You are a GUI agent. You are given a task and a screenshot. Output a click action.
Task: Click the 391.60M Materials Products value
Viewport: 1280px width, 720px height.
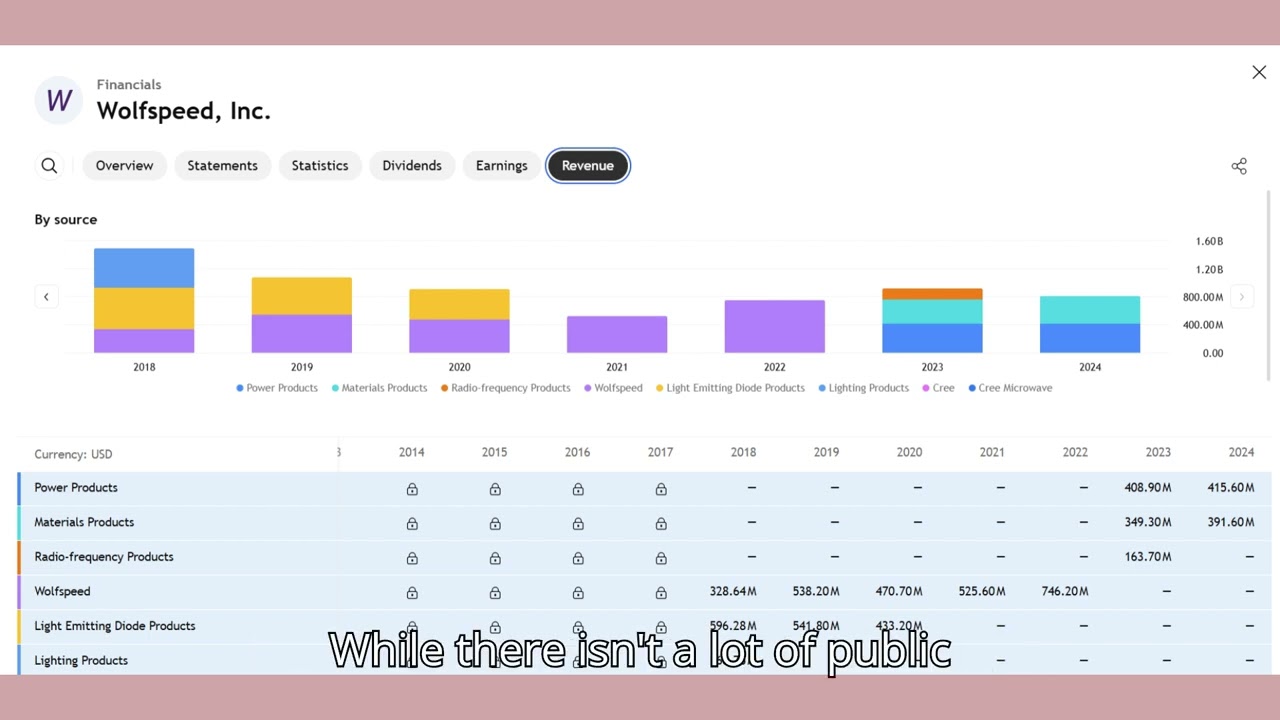tap(1231, 522)
